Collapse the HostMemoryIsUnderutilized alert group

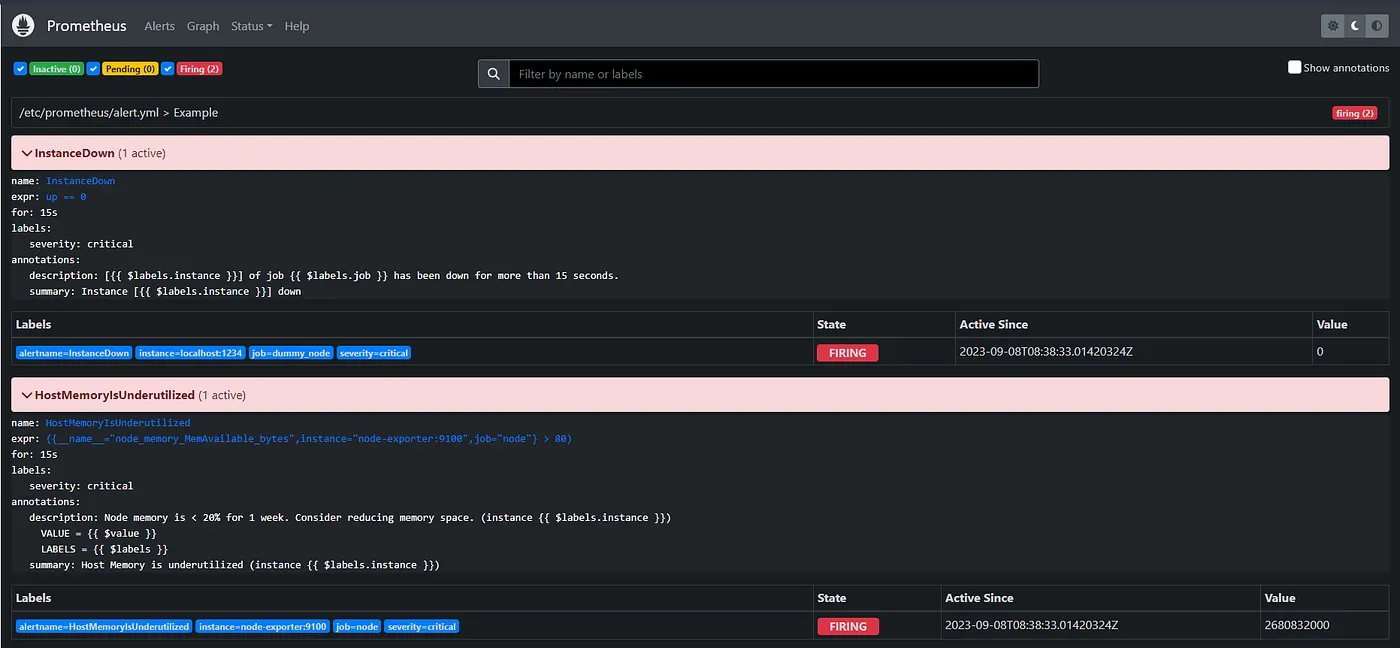(x=699, y=395)
